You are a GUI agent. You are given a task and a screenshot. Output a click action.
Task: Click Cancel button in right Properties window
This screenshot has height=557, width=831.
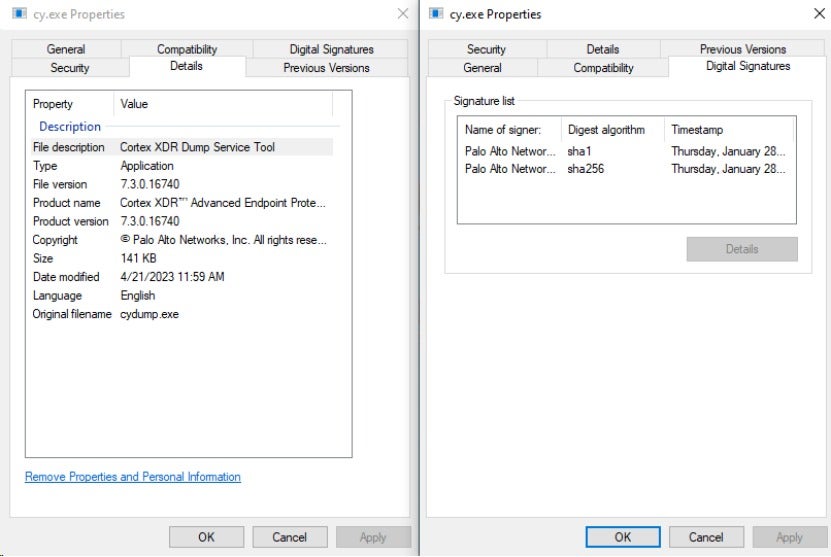[706, 537]
